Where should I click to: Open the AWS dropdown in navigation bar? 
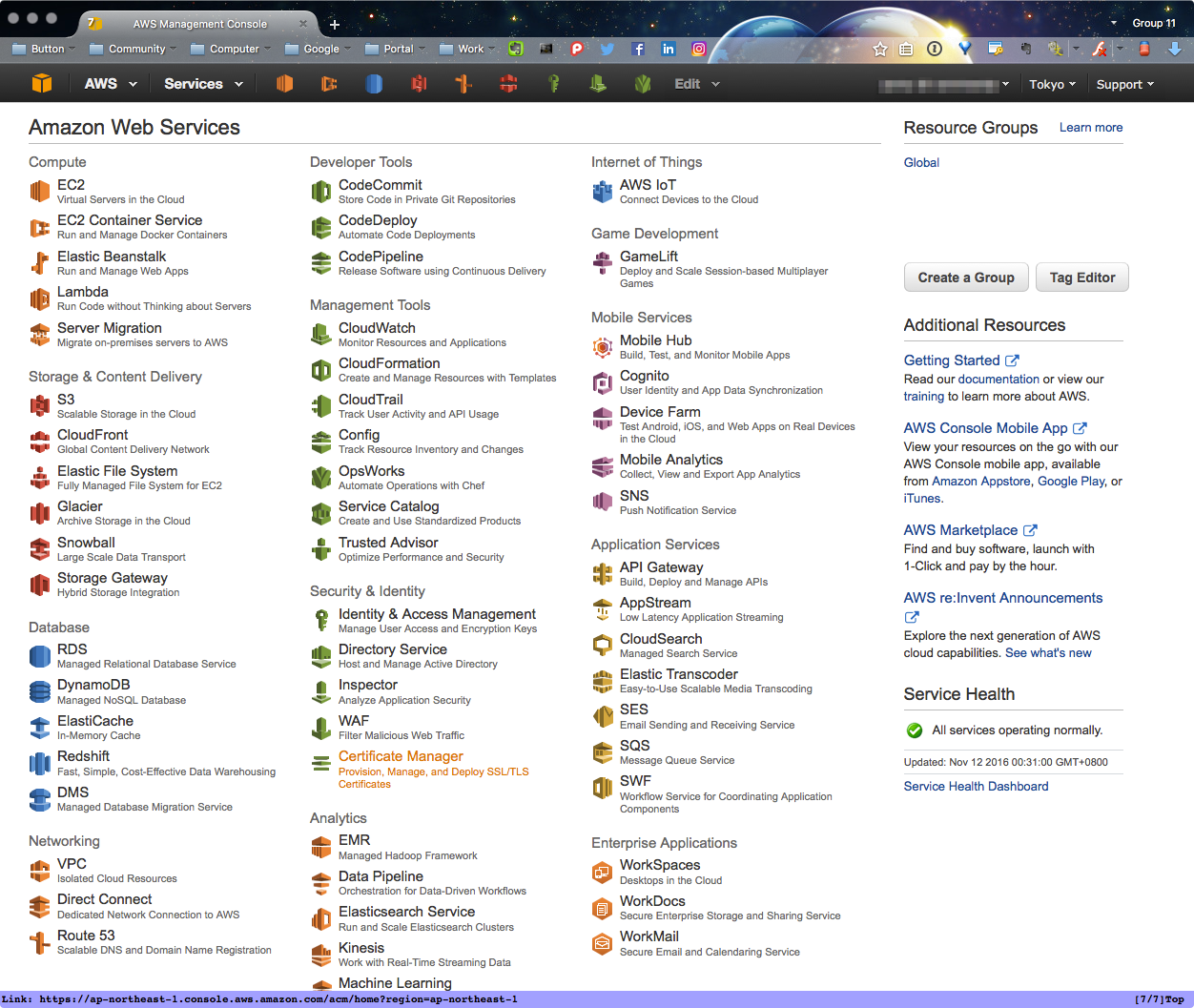coord(110,84)
